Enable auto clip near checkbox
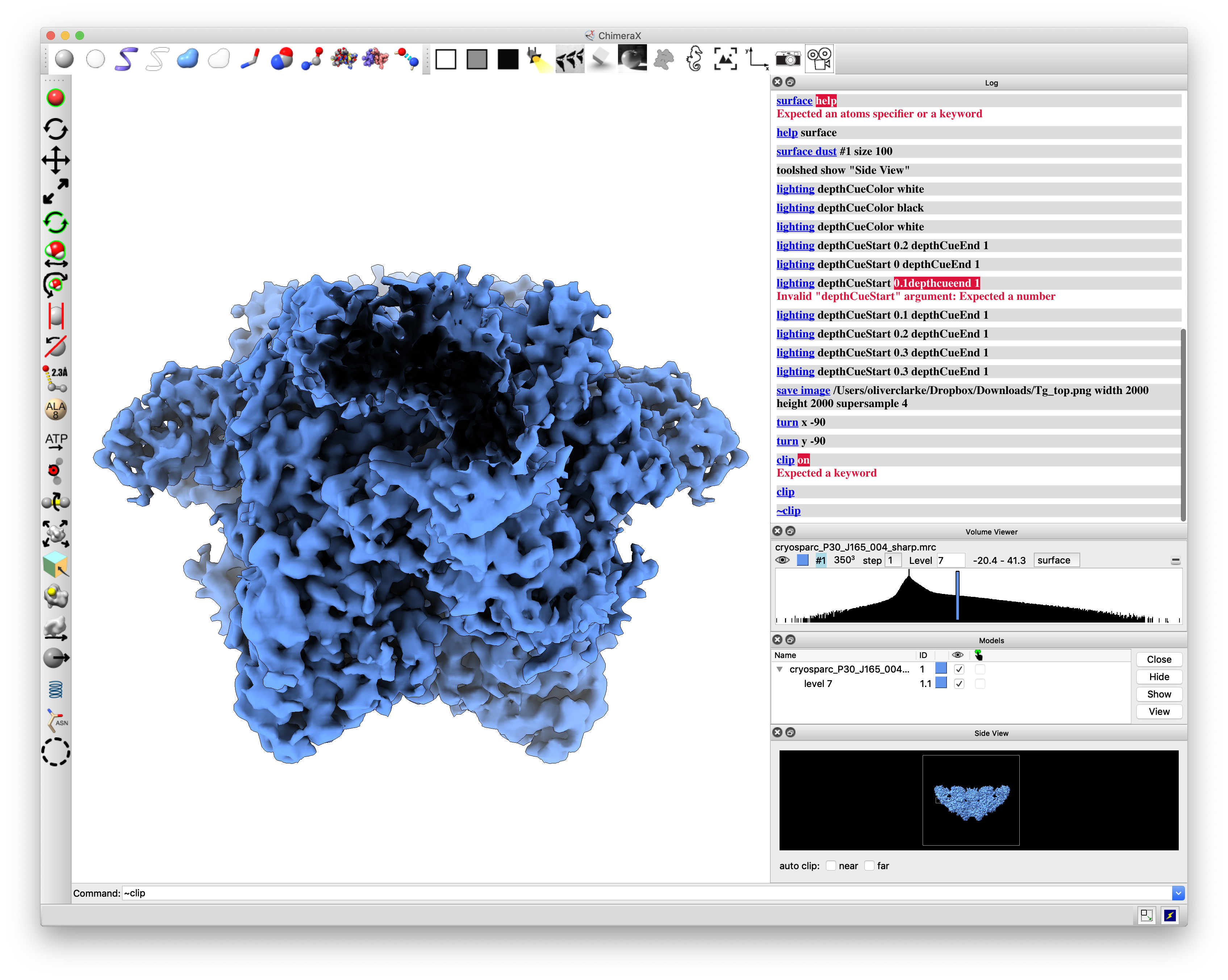Screen dimensions: 1228x980 click(x=830, y=866)
